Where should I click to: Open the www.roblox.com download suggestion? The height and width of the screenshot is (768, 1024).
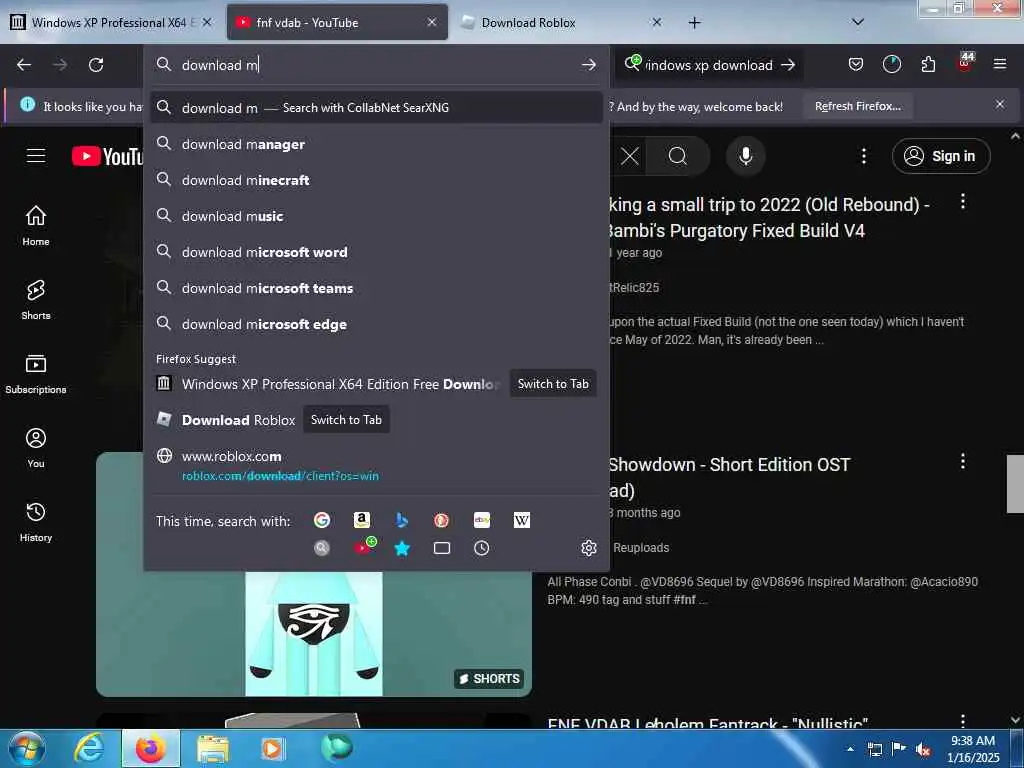coord(376,465)
